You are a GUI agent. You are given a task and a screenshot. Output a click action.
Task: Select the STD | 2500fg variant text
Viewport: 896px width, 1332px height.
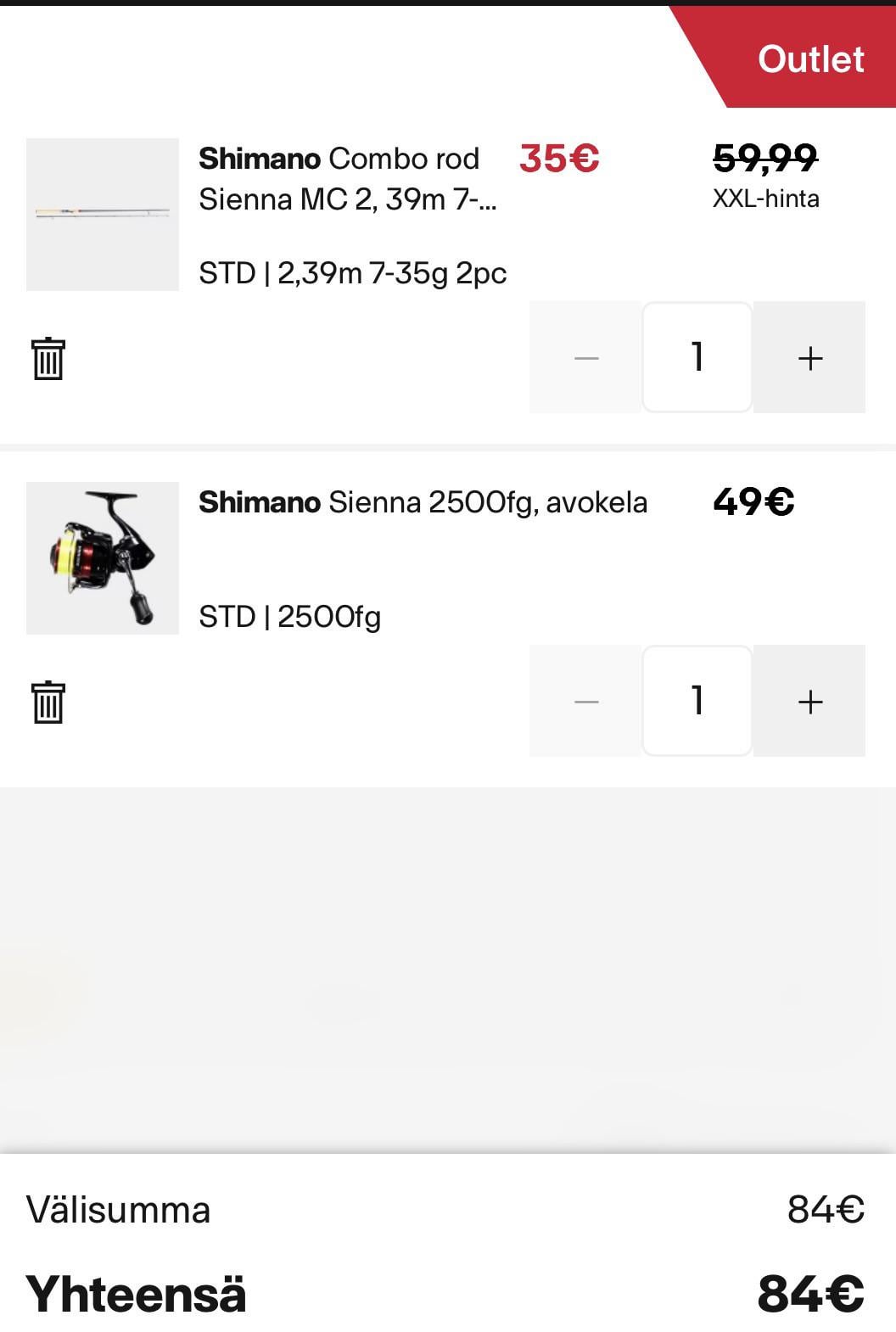coord(289,617)
